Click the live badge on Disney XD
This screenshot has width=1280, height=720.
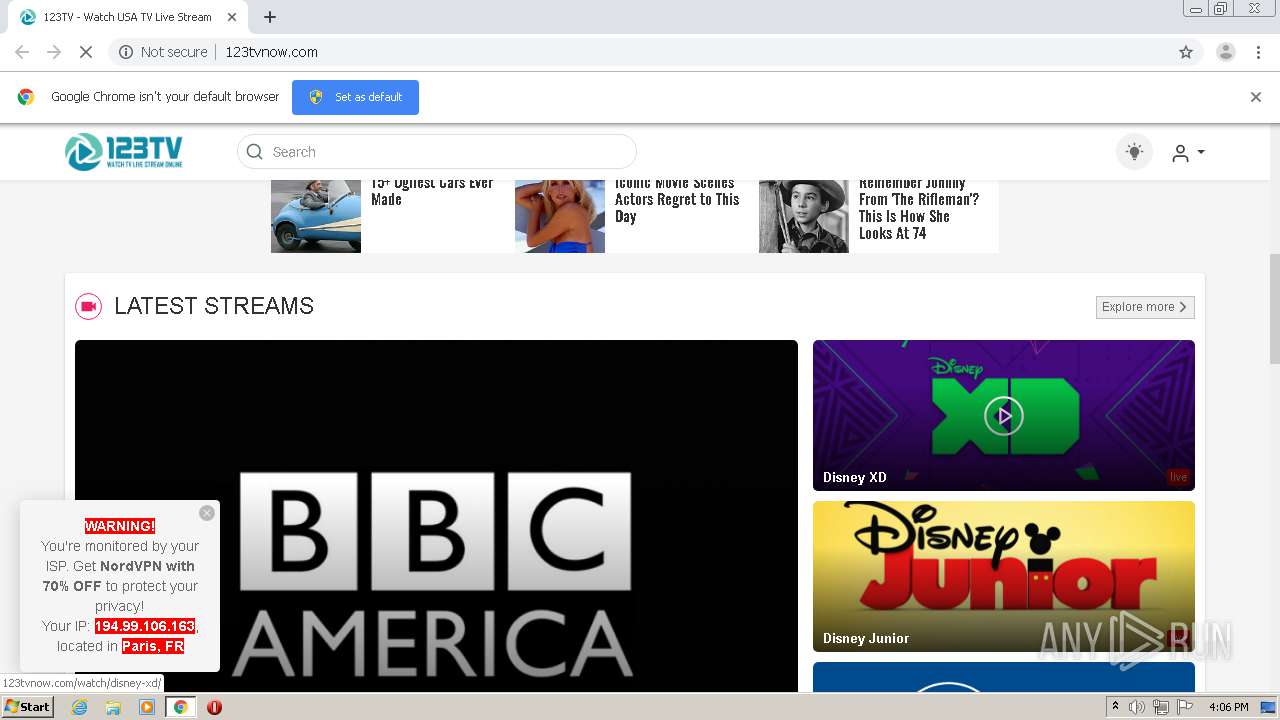click(1178, 477)
